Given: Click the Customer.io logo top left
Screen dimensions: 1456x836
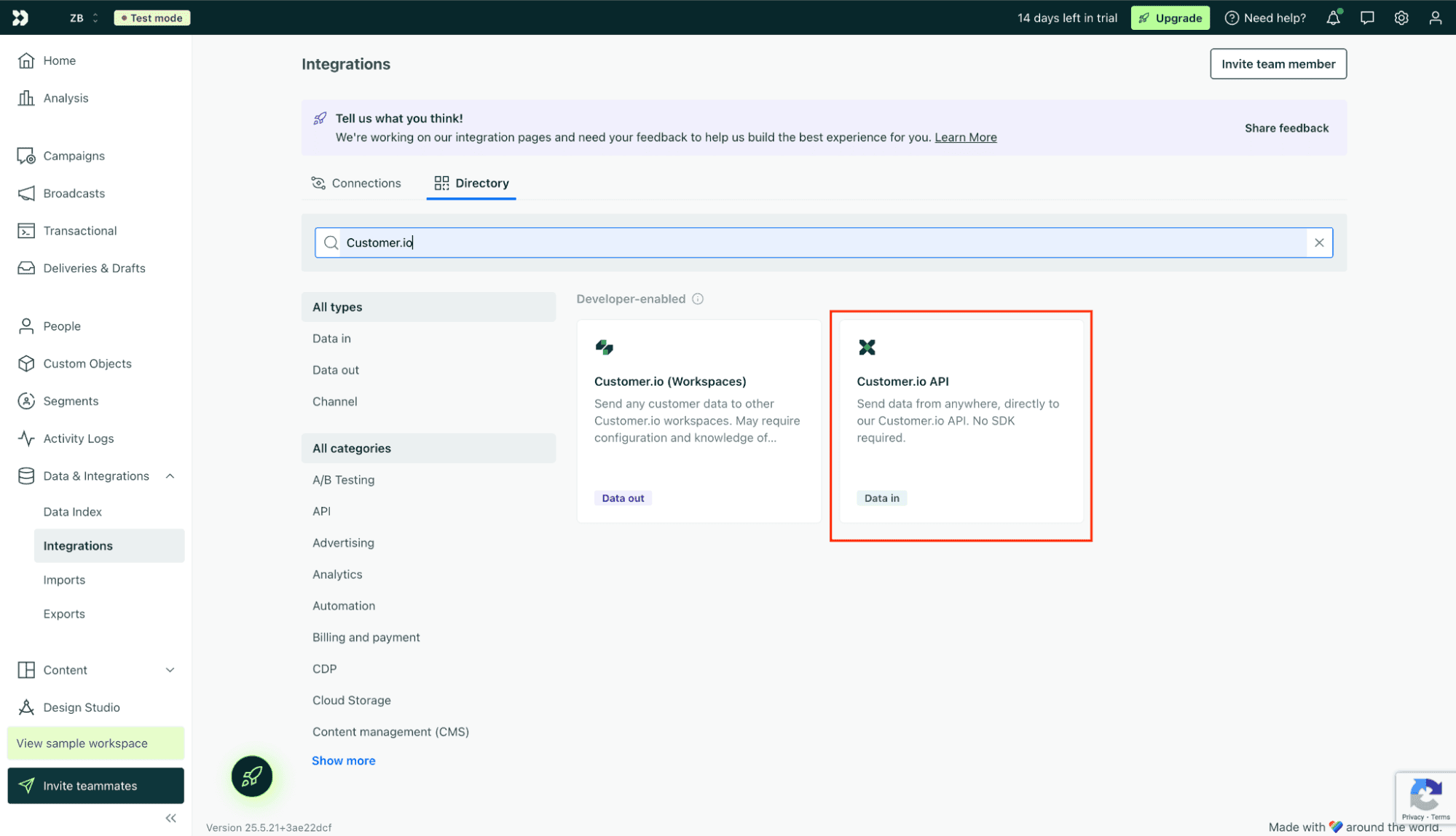Looking at the screenshot, I should (20, 17).
